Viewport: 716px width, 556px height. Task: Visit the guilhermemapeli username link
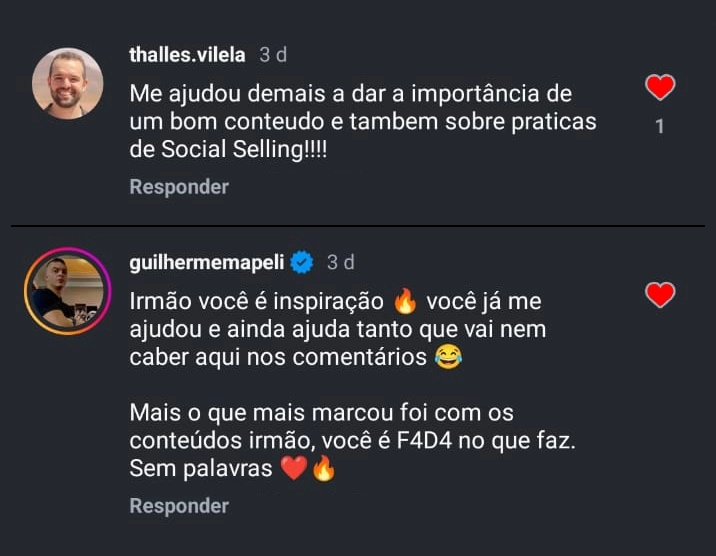pyautogui.click(x=207, y=263)
